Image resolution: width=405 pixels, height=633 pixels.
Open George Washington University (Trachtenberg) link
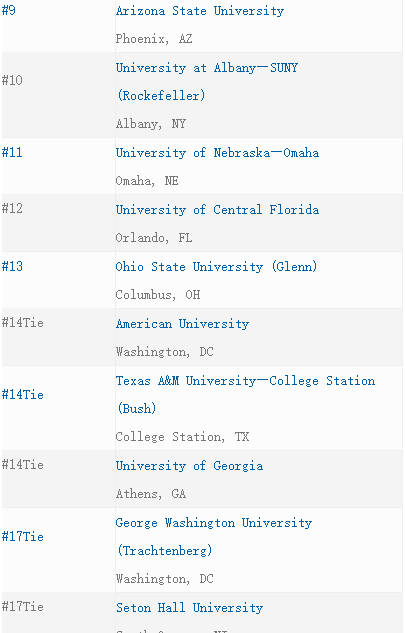(214, 537)
